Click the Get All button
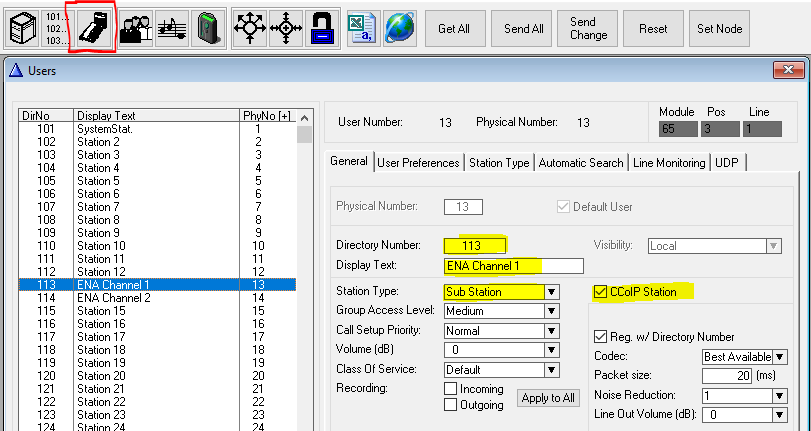Screen dimensions: 811x431 (454, 28)
